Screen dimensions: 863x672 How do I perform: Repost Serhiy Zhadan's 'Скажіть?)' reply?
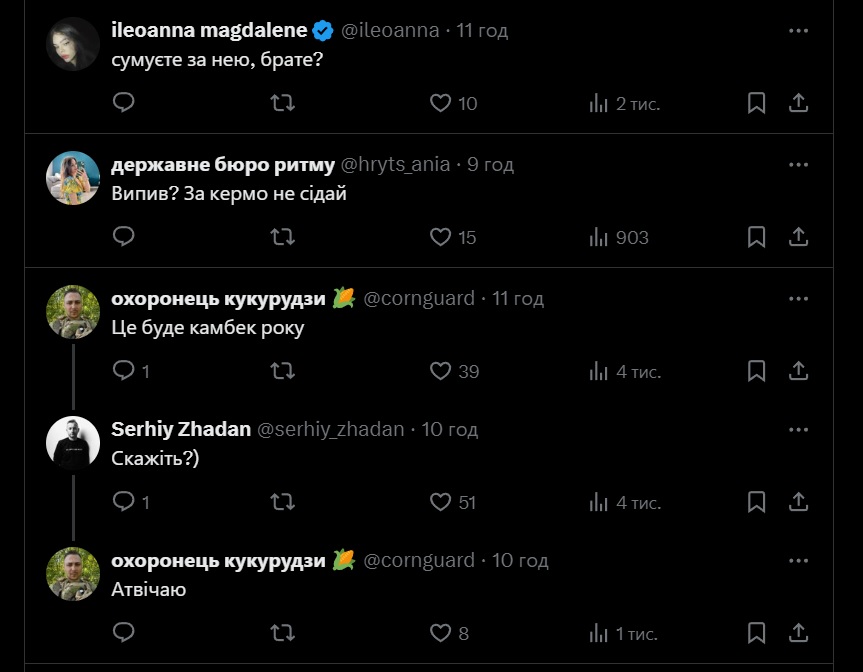coord(283,502)
